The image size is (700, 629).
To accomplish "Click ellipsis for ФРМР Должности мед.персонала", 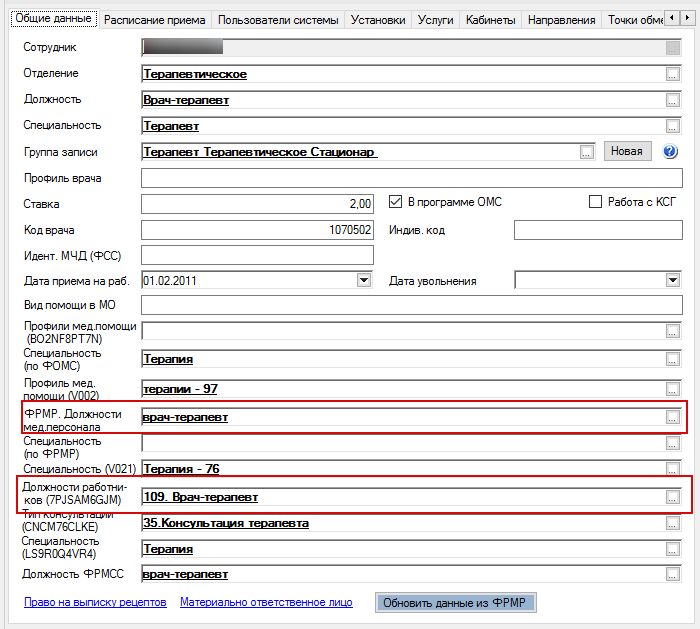I will click(672, 417).
